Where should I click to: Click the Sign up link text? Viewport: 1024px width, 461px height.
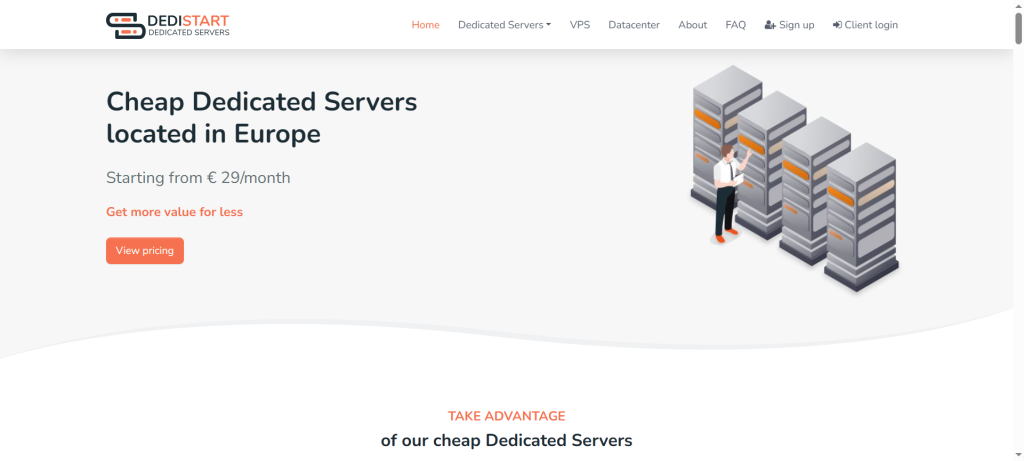point(796,25)
